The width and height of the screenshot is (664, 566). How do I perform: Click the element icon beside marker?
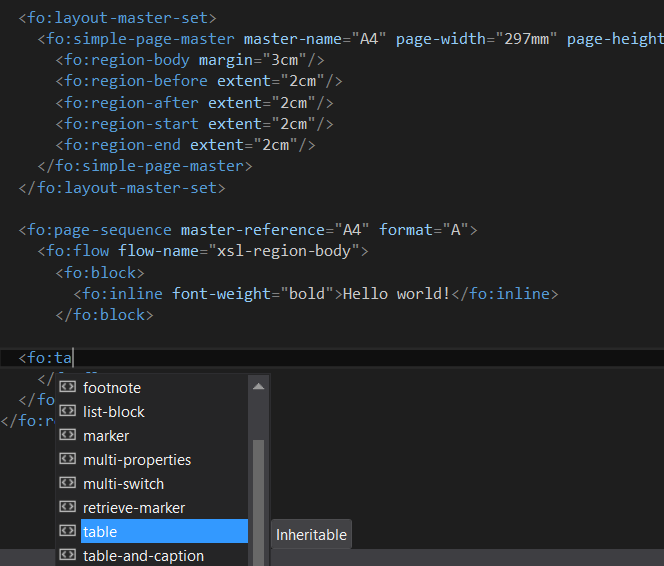coord(68,435)
